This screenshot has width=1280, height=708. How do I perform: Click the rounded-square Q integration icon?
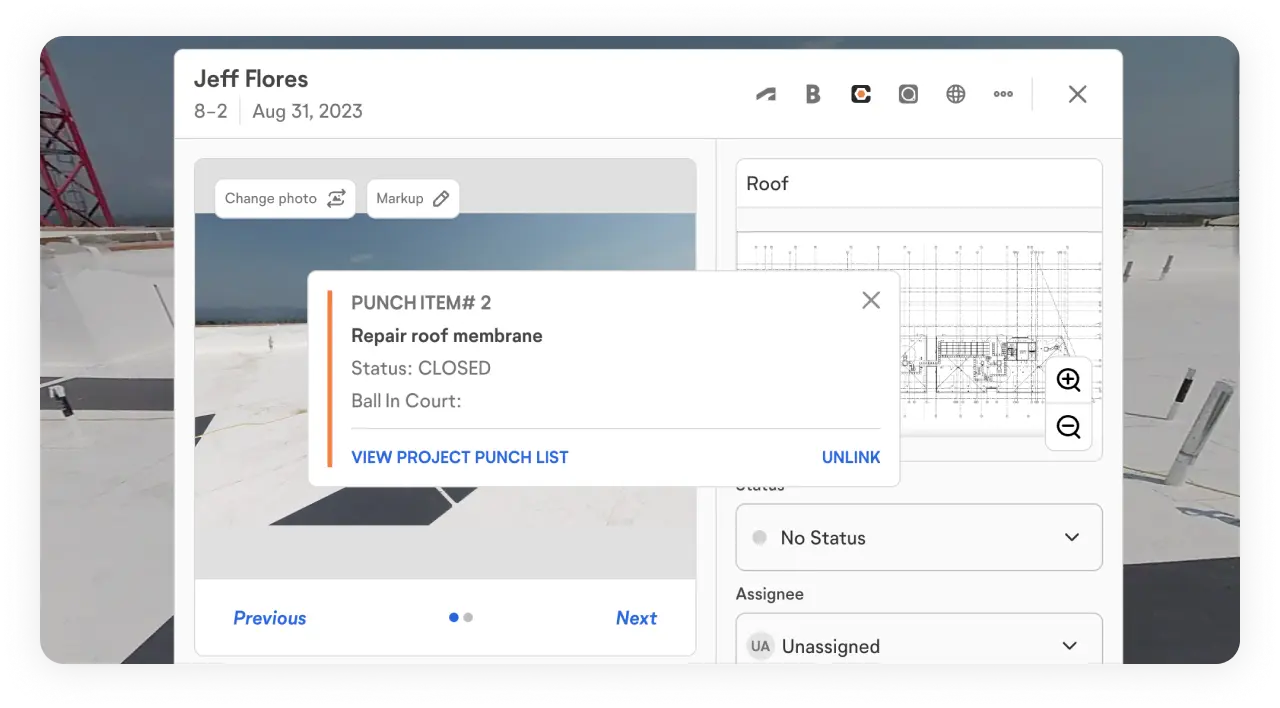[x=908, y=94]
